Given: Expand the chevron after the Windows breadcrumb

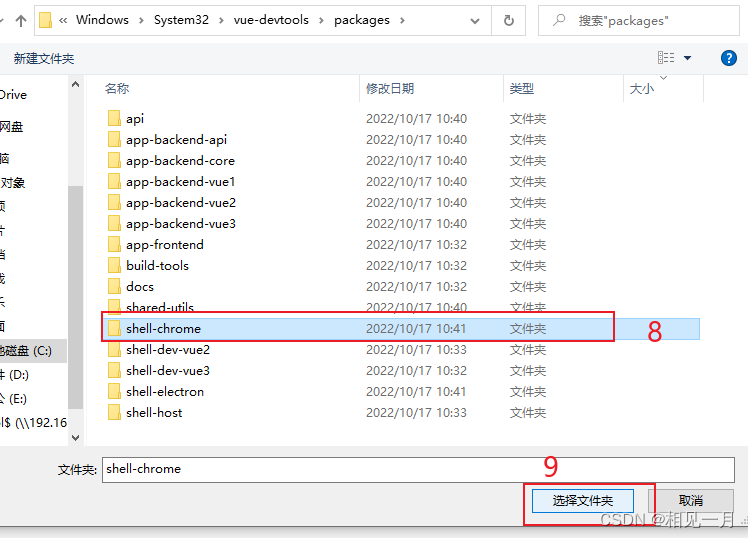Looking at the screenshot, I should [x=141, y=21].
